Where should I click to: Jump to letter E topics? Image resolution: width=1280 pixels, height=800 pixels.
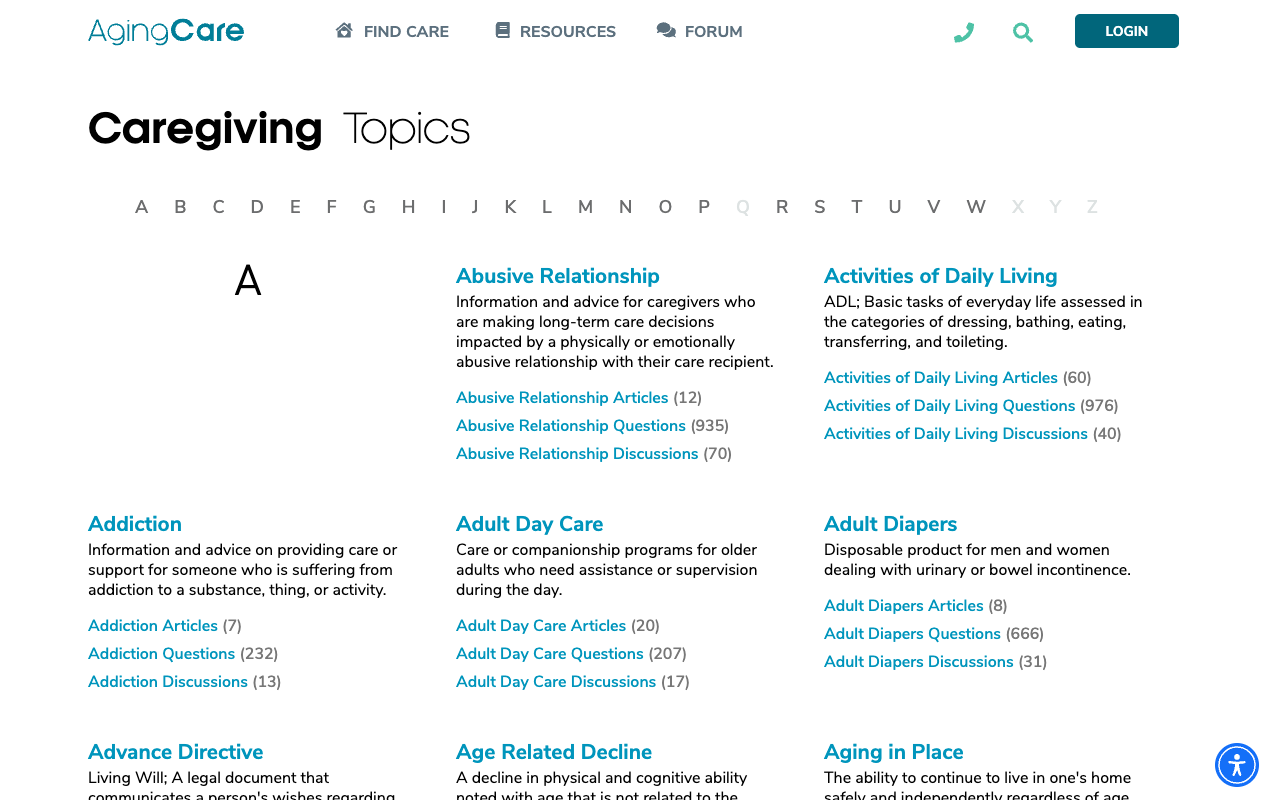[295, 207]
